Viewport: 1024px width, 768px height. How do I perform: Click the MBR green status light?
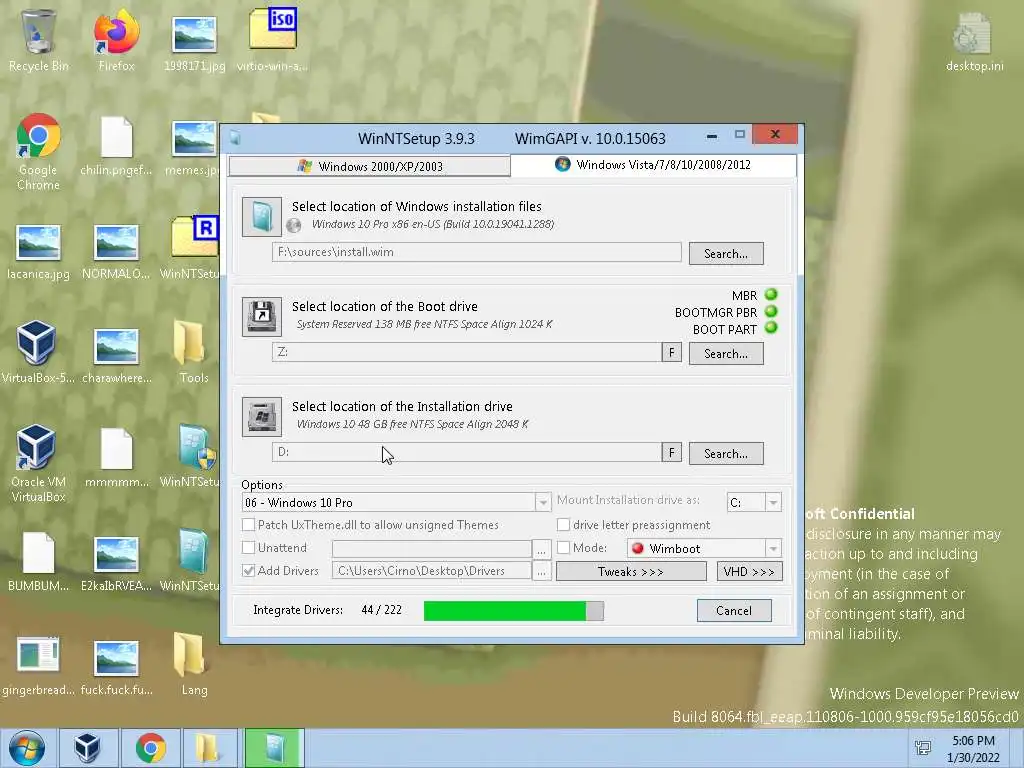click(x=771, y=295)
